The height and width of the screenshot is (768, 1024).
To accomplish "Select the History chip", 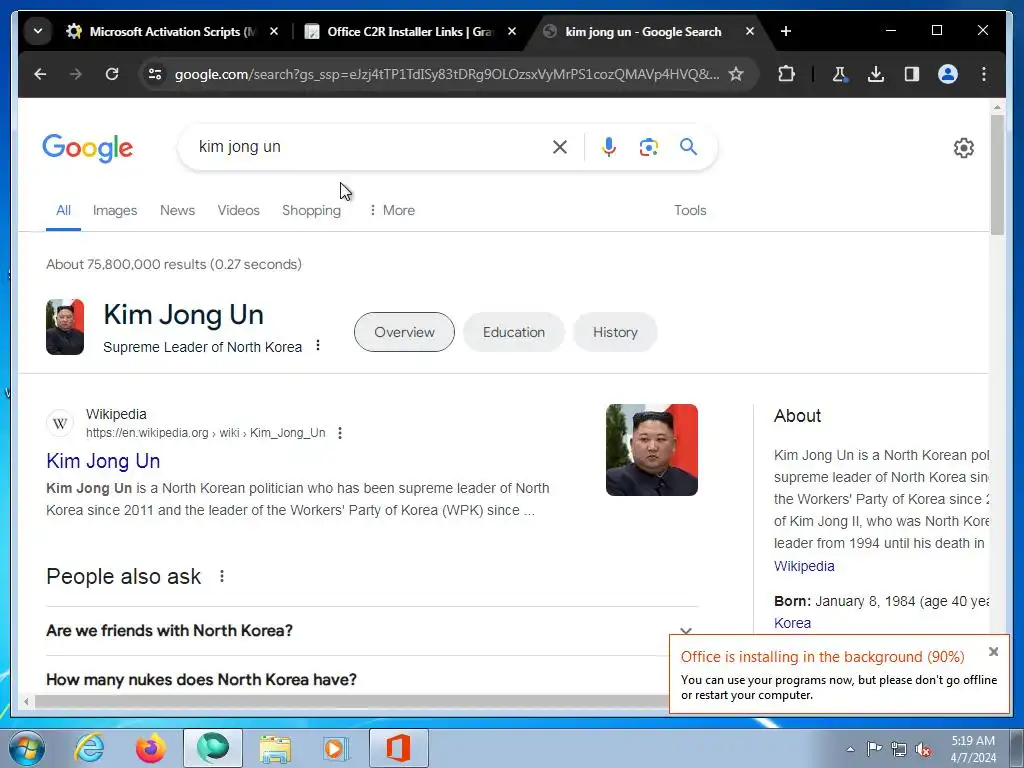I will [x=615, y=332].
